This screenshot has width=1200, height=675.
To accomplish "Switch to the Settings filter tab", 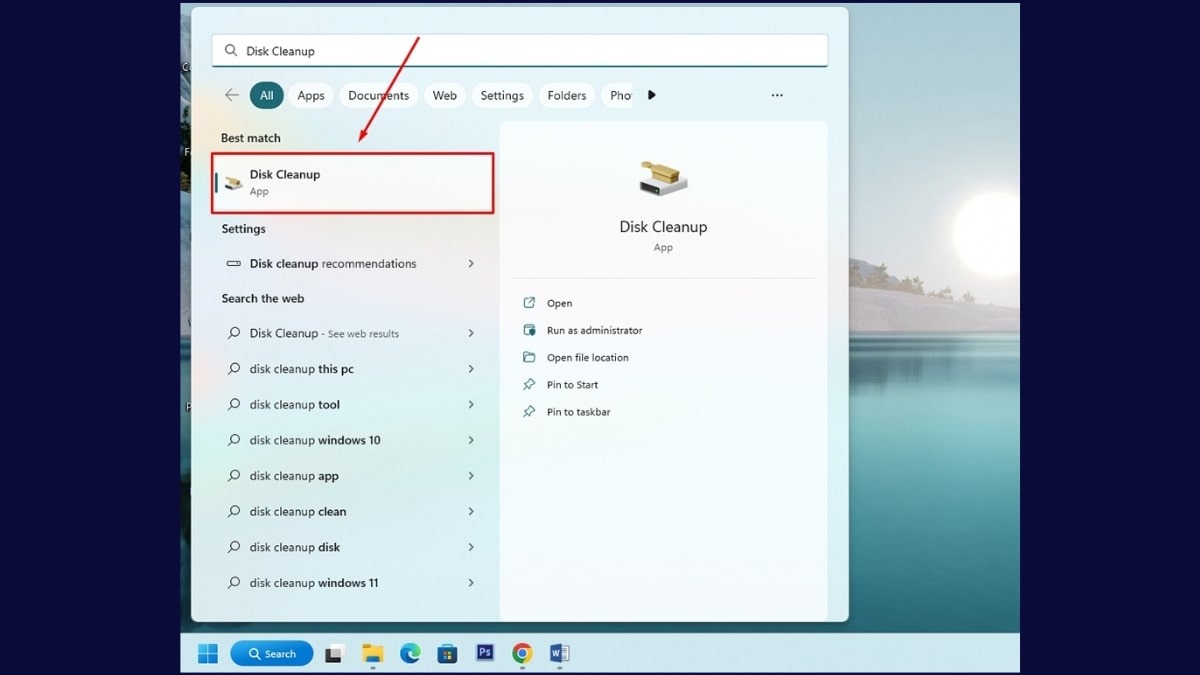I will tap(502, 95).
